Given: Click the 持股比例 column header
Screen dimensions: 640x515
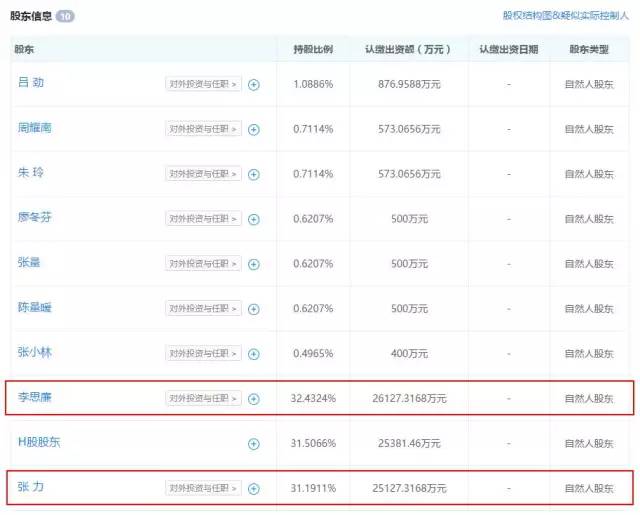Looking at the screenshot, I should [313, 49].
